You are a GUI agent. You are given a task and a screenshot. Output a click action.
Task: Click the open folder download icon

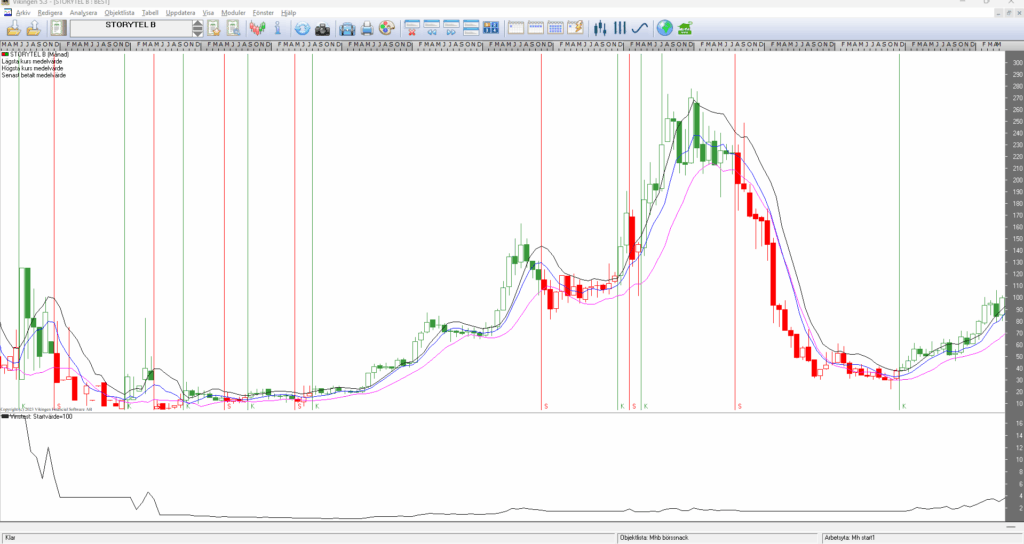13,28
